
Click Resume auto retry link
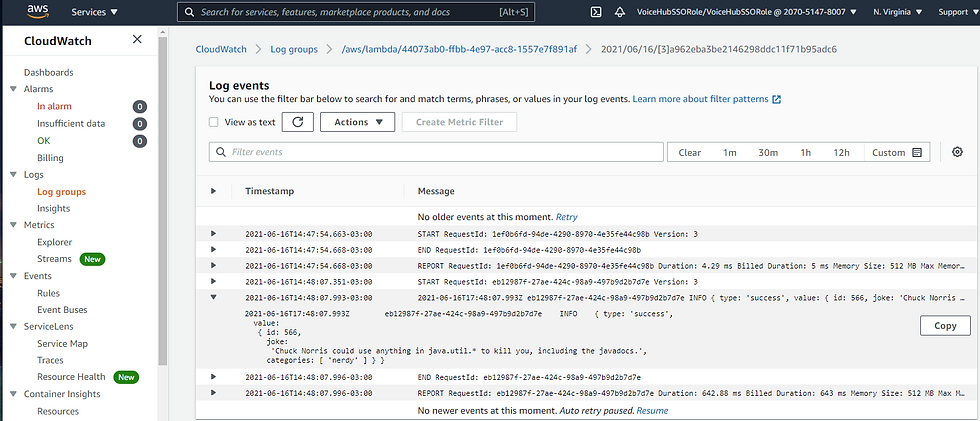[652, 411]
